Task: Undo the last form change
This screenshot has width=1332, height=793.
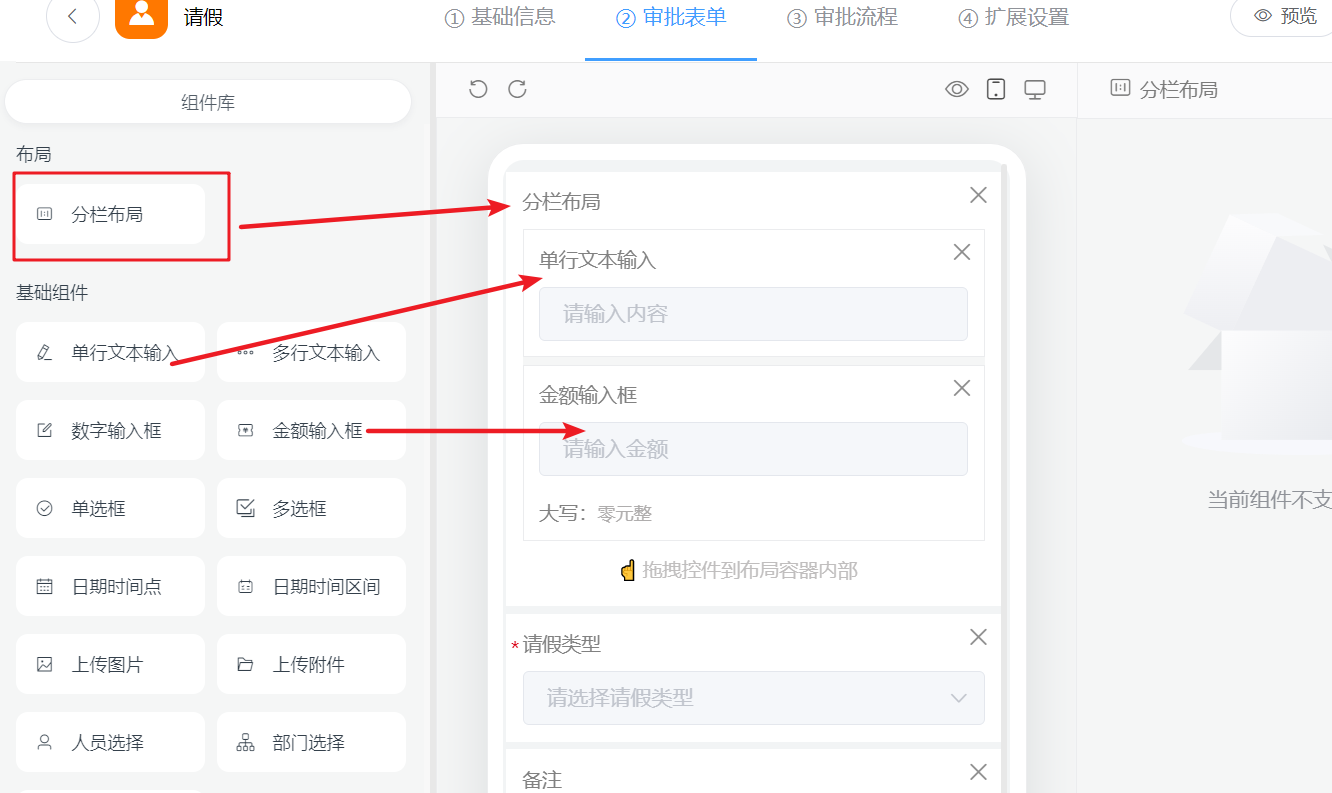Action: [x=478, y=89]
